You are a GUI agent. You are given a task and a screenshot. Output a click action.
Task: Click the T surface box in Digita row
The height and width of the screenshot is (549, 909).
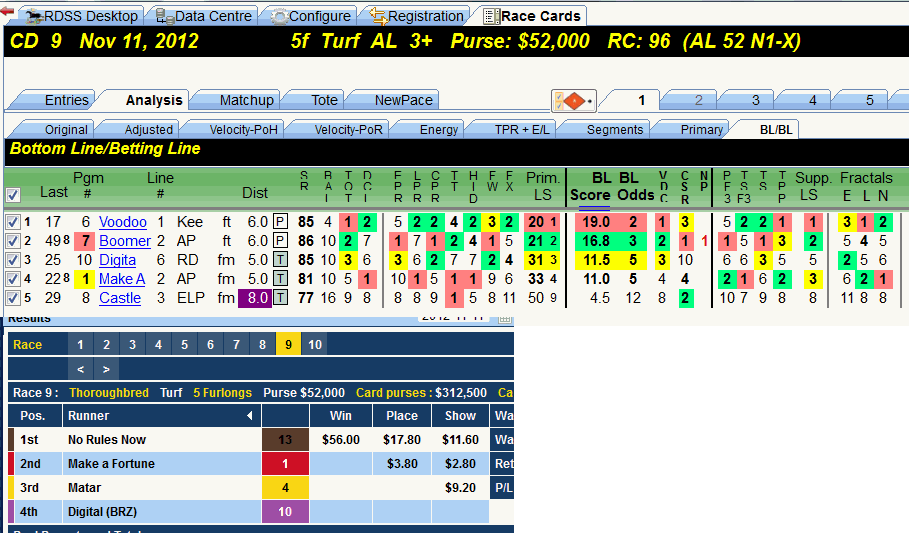point(281,260)
